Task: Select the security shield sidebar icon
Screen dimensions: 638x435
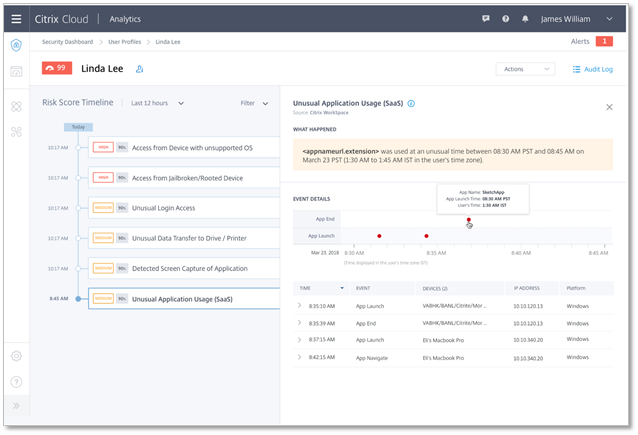Action: click(16, 45)
